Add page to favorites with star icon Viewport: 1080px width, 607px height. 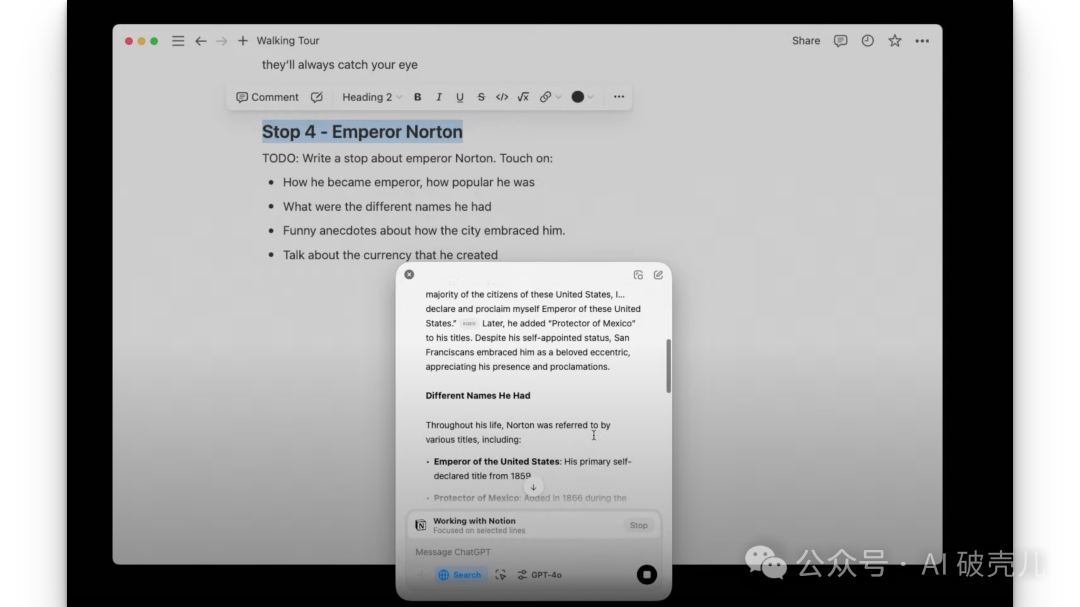[895, 41]
